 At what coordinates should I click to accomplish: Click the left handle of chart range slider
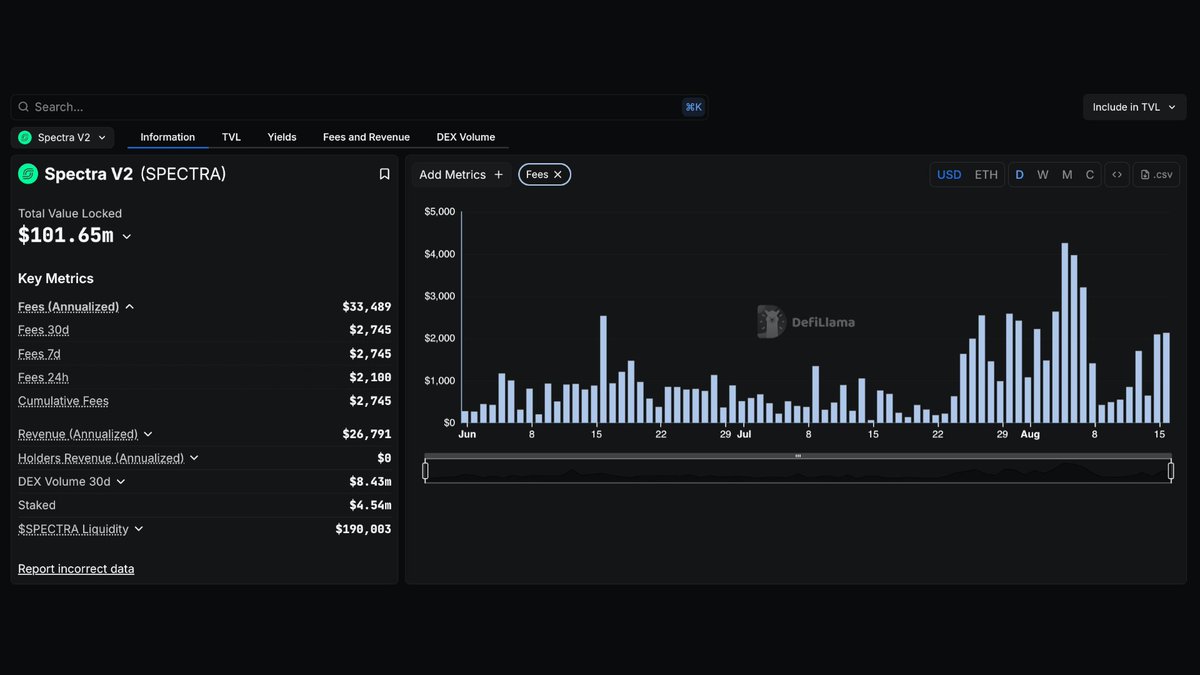(x=425, y=471)
